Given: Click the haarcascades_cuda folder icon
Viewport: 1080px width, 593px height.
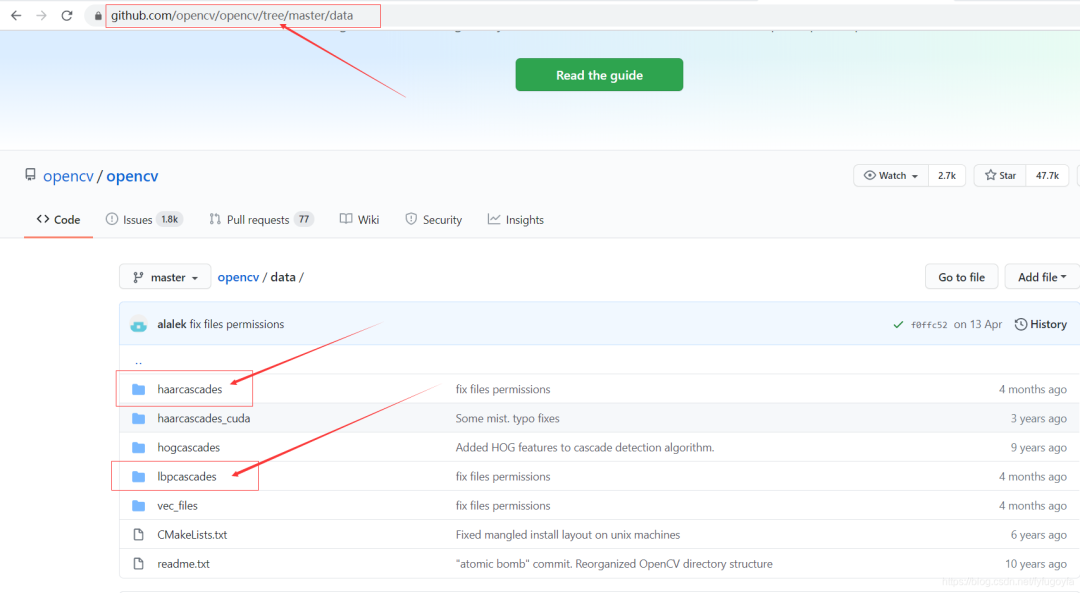Looking at the screenshot, I should [x=138, y=418].
